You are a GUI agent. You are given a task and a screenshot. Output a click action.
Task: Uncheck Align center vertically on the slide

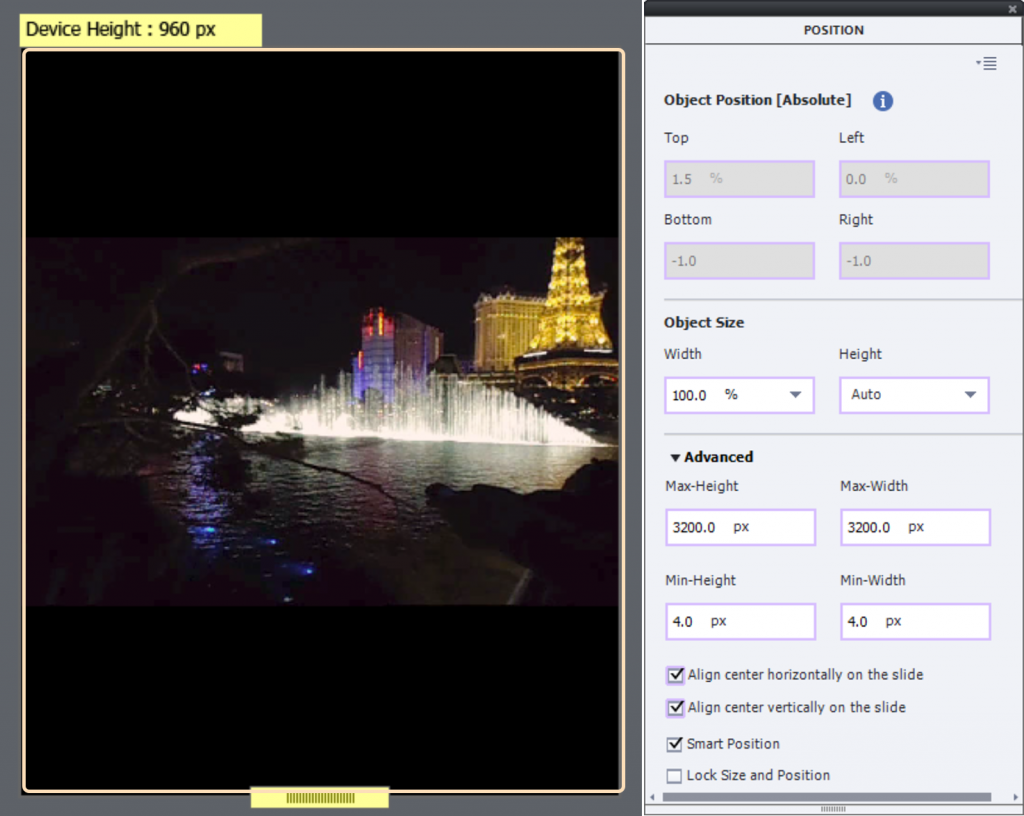click(x=676, y=708)
